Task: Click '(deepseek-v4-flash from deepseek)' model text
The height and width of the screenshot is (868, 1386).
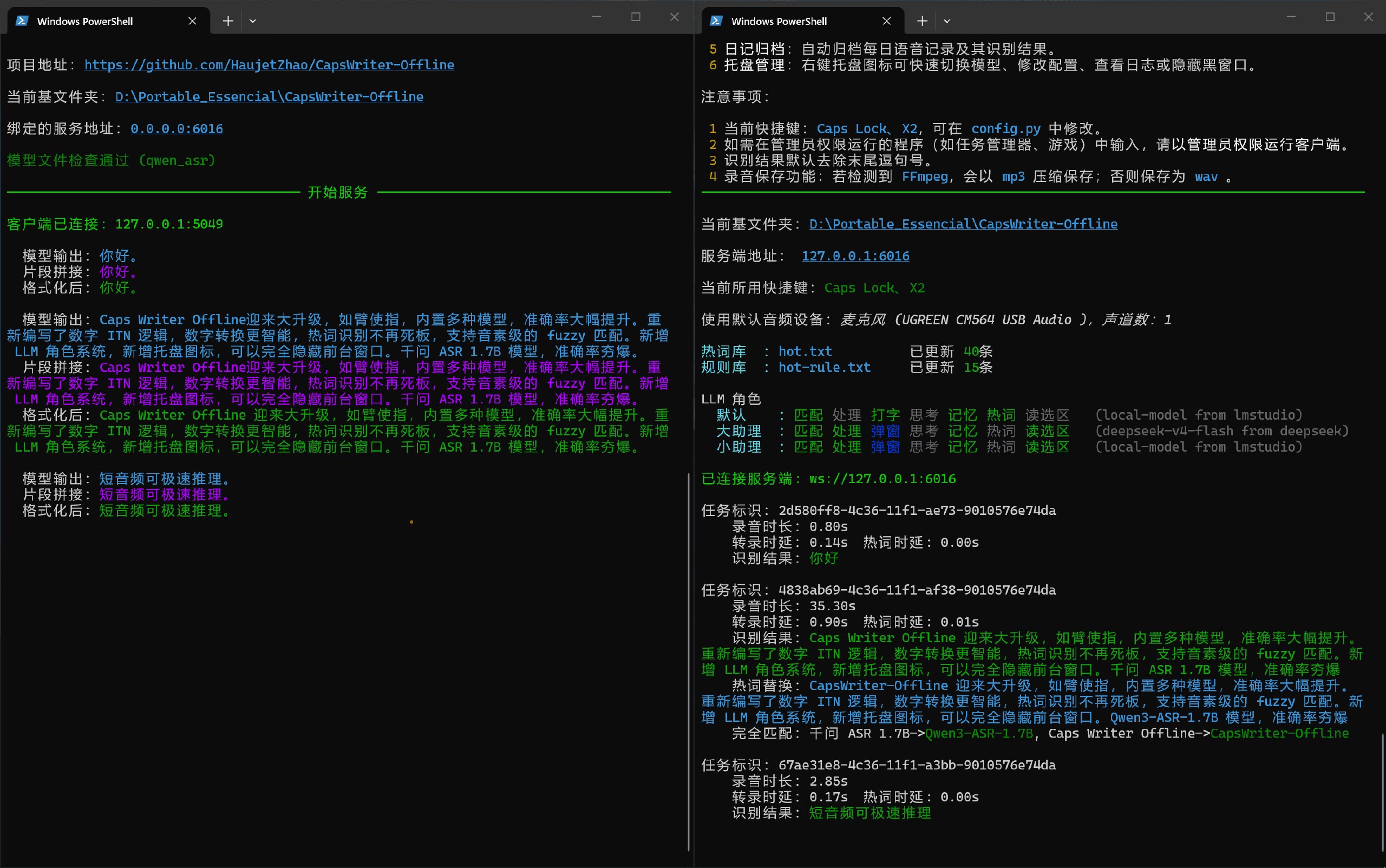Action: coord(1222,431)
